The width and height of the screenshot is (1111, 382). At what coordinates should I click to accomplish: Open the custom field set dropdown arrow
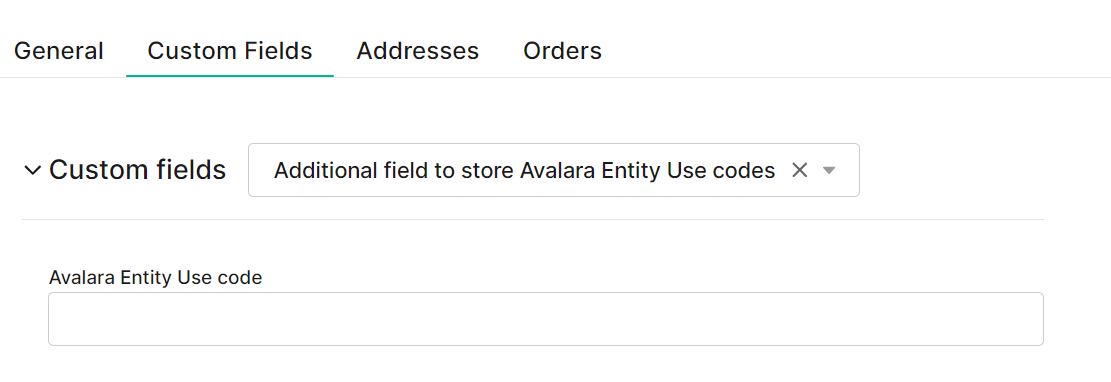click(x=829, y=170)
